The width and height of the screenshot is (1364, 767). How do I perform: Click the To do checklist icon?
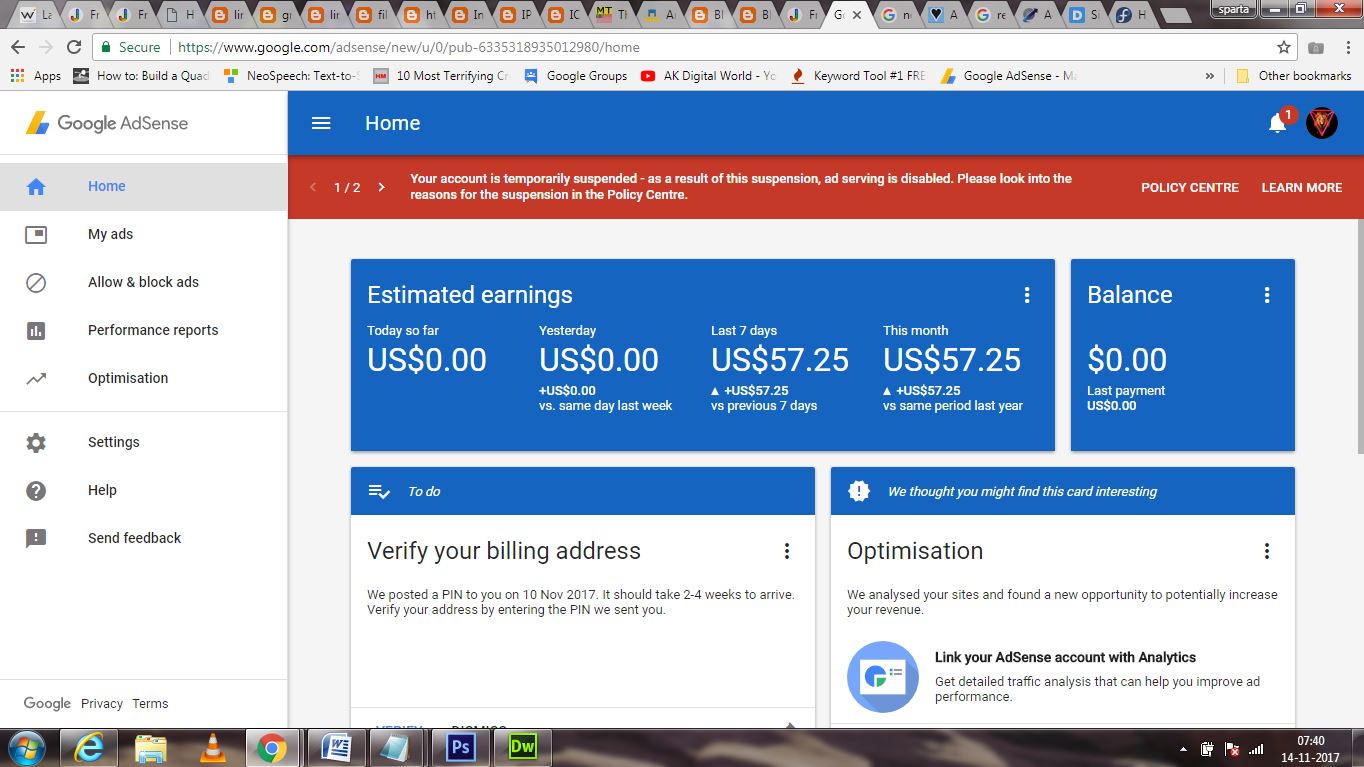click(379, 491)
